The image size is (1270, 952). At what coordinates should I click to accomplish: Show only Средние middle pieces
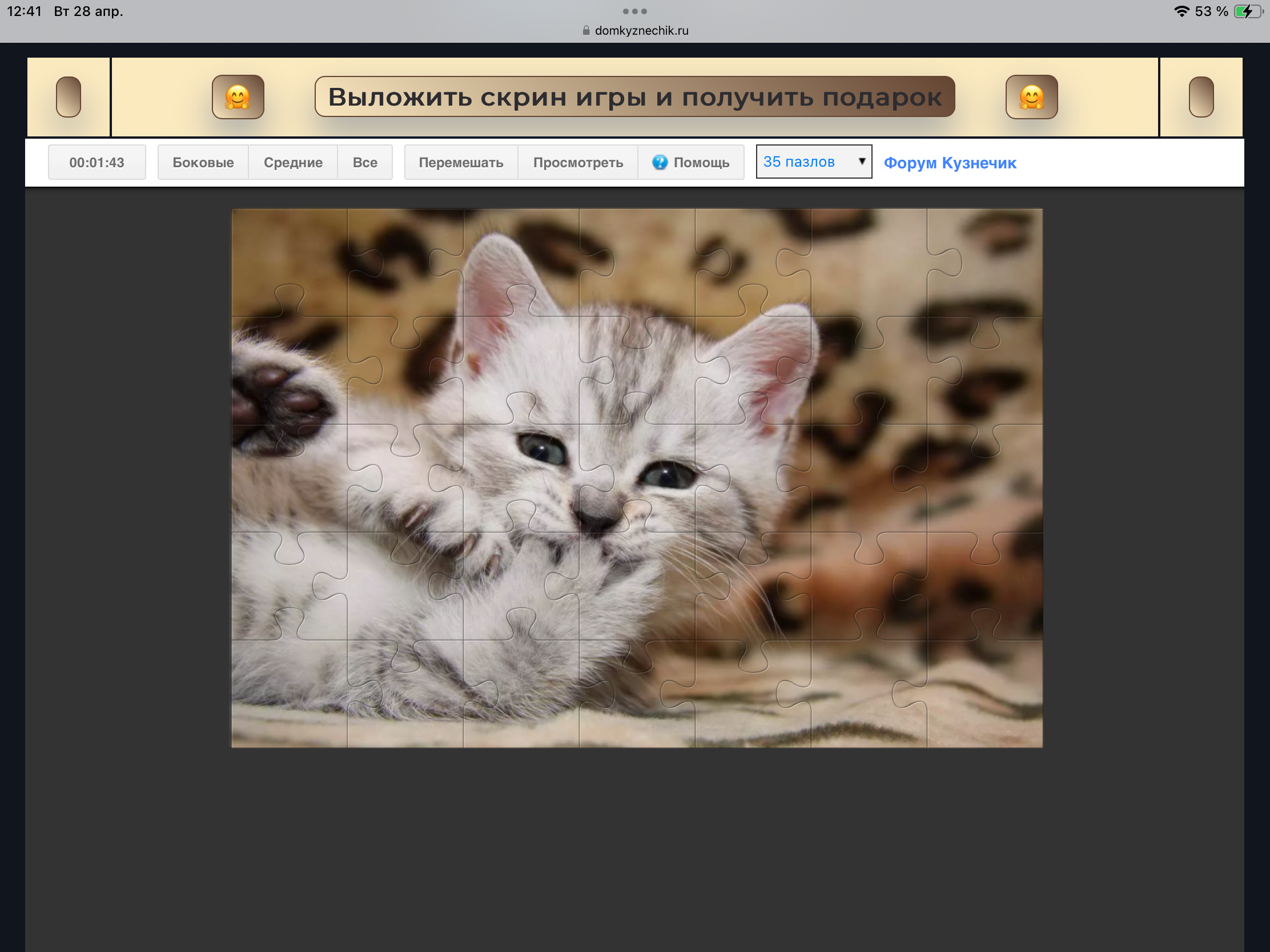click(293, 163)
